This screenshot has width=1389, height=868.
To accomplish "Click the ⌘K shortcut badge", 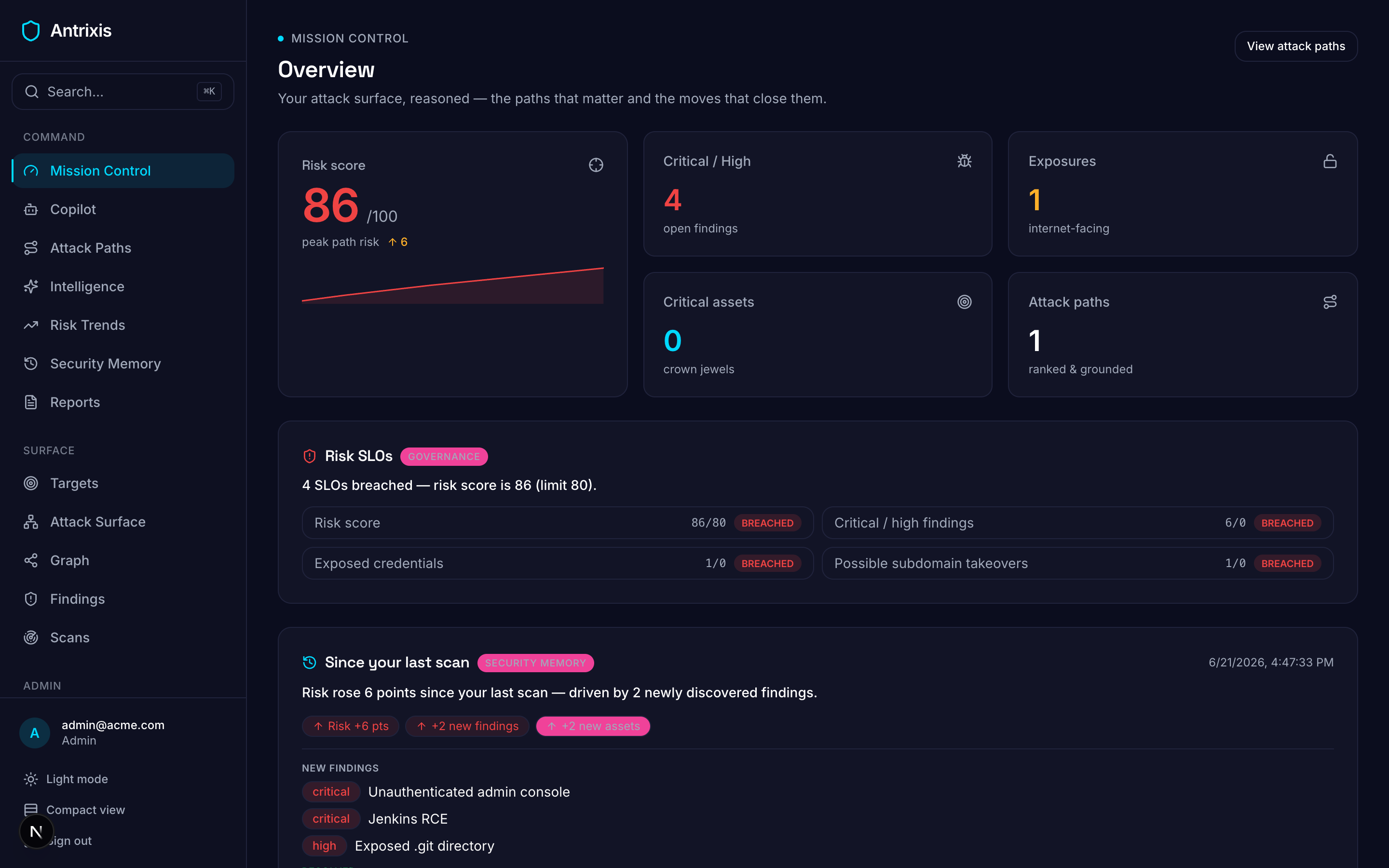I will point(209,91).
